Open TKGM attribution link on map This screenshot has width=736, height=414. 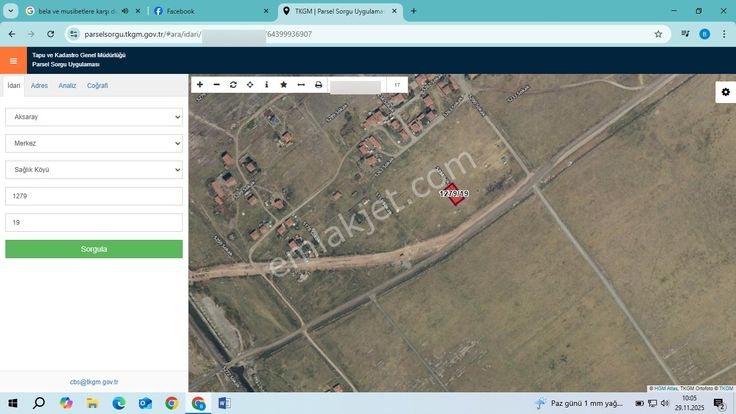[726, 388]
